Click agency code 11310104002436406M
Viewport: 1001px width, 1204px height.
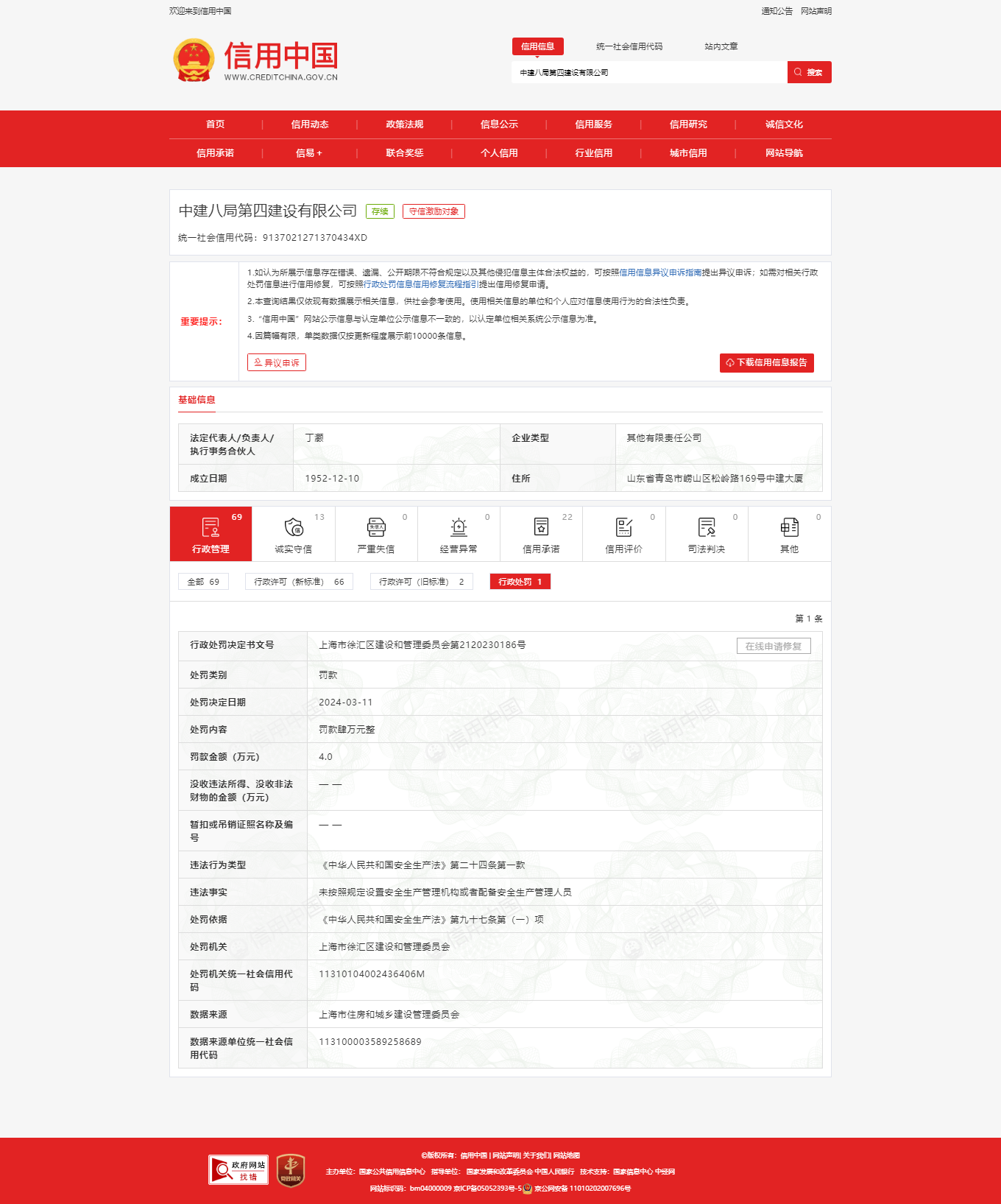(372, 974)
